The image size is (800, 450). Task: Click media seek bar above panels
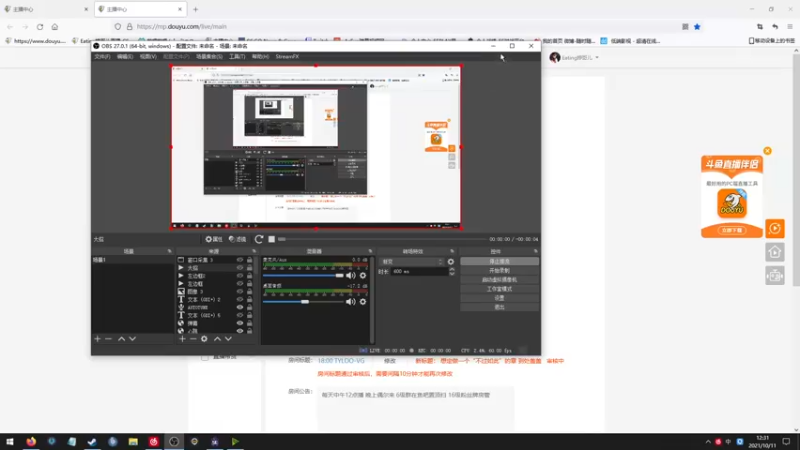tap(382, 239)
